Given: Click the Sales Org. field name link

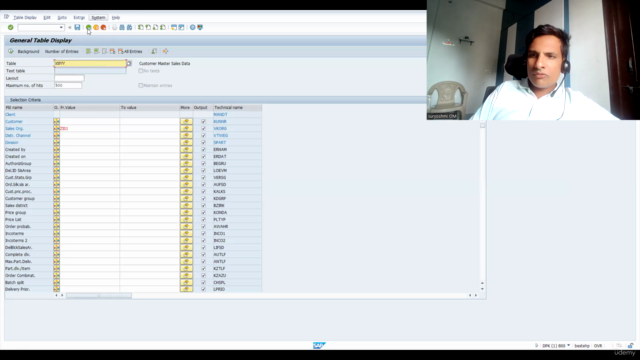Looking at the screenshot, I should pyautogui.click(x=14, y=128).
